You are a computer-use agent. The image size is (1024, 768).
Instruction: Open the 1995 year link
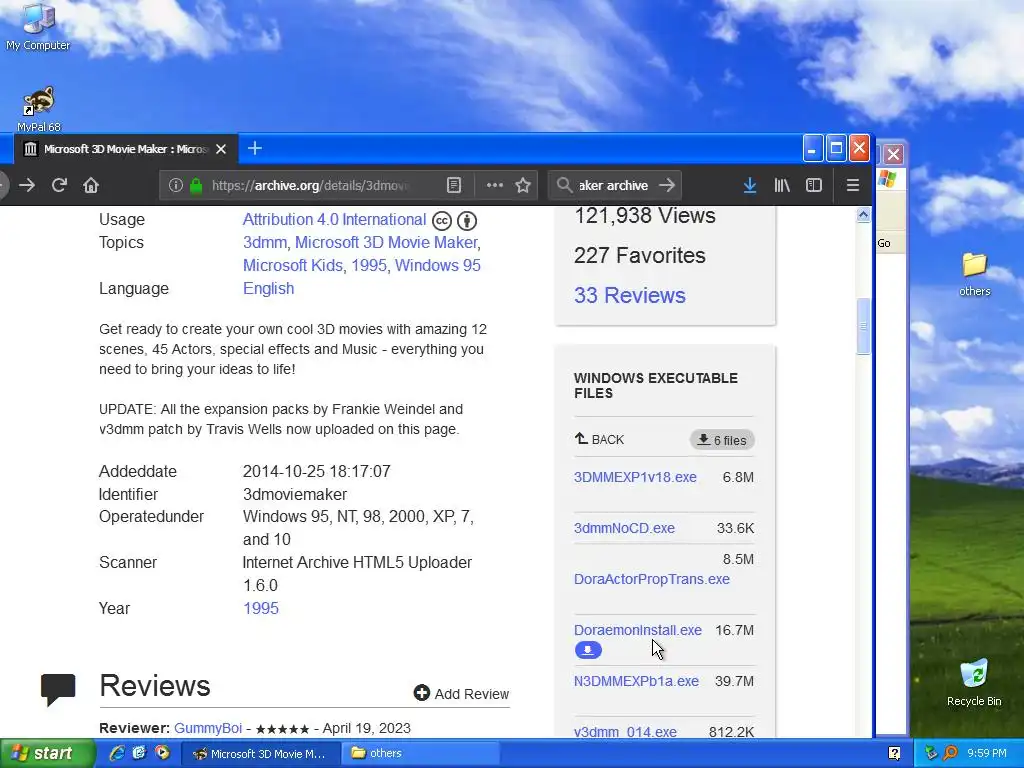click(261, 608)
